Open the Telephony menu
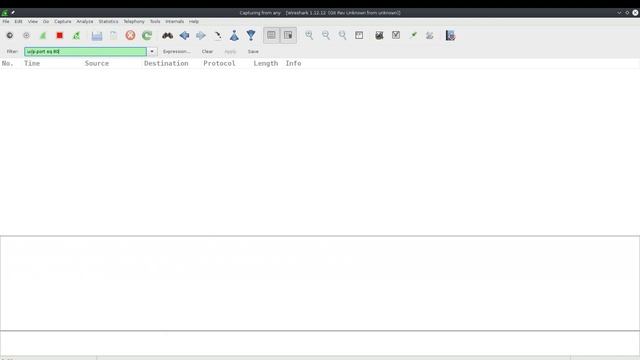 coord(134,21)
